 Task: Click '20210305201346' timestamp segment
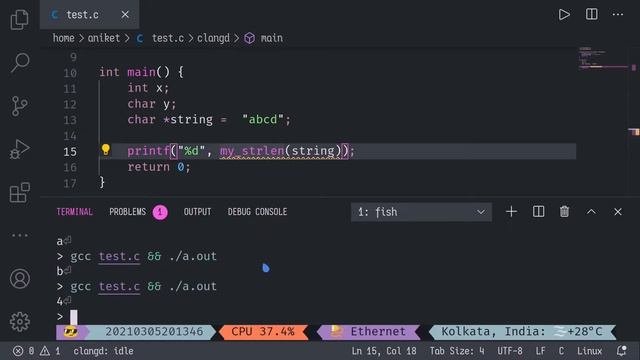(x=154, y=331)
